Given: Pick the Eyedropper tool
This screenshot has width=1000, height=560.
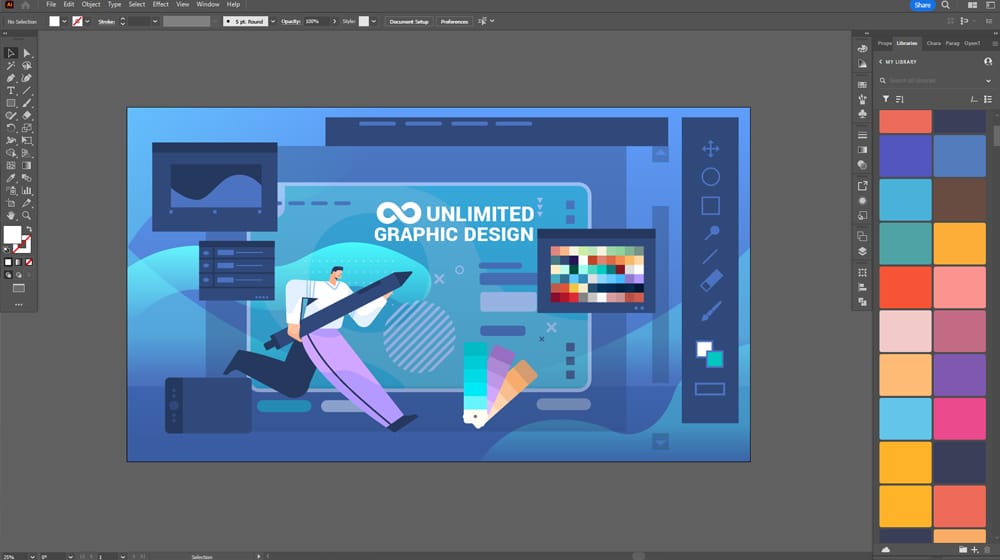Looking at the screenshot, I should (11, 178).
